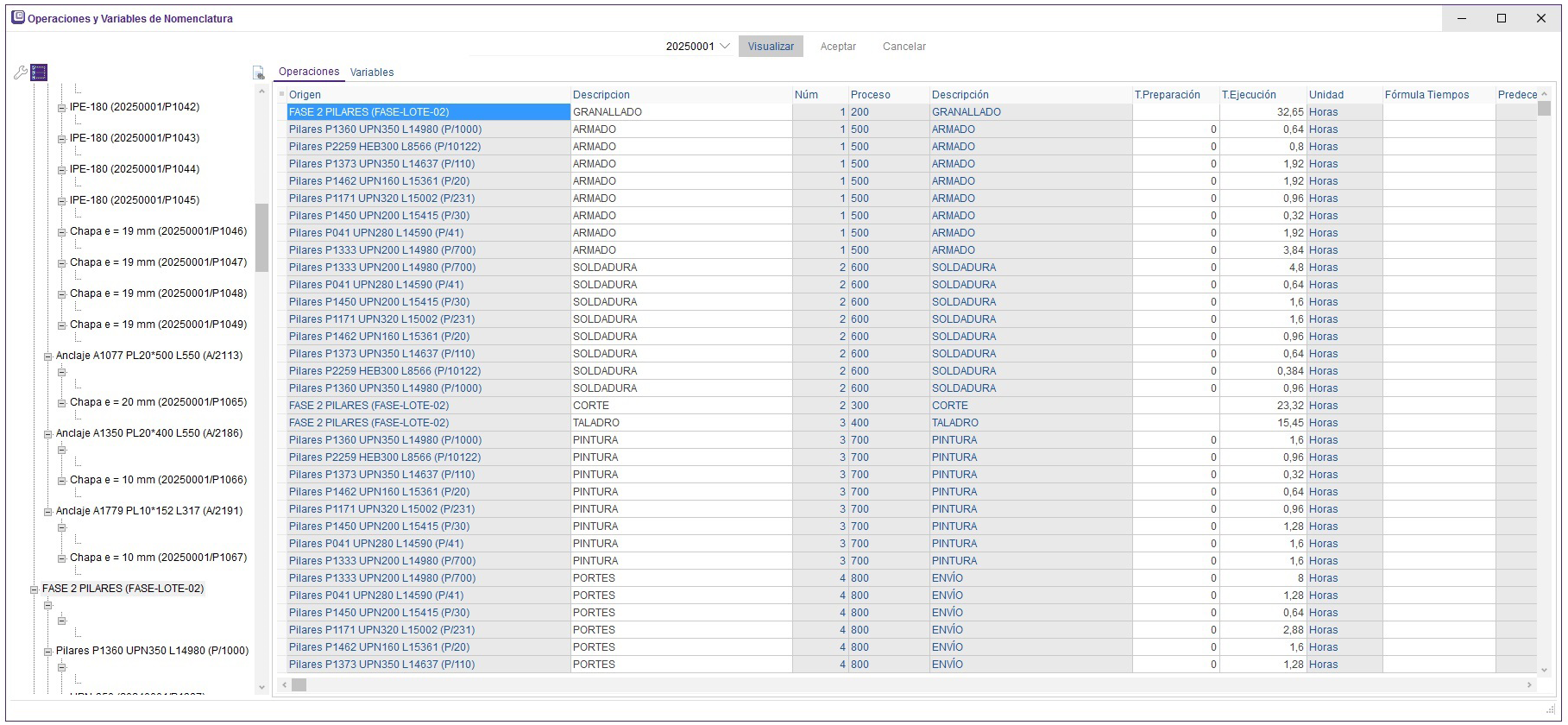The width and height of the screenshot is (1568, 725).
Task: Select Anclaje A1350 PL20*400 tree item
Action: [148, 433]
